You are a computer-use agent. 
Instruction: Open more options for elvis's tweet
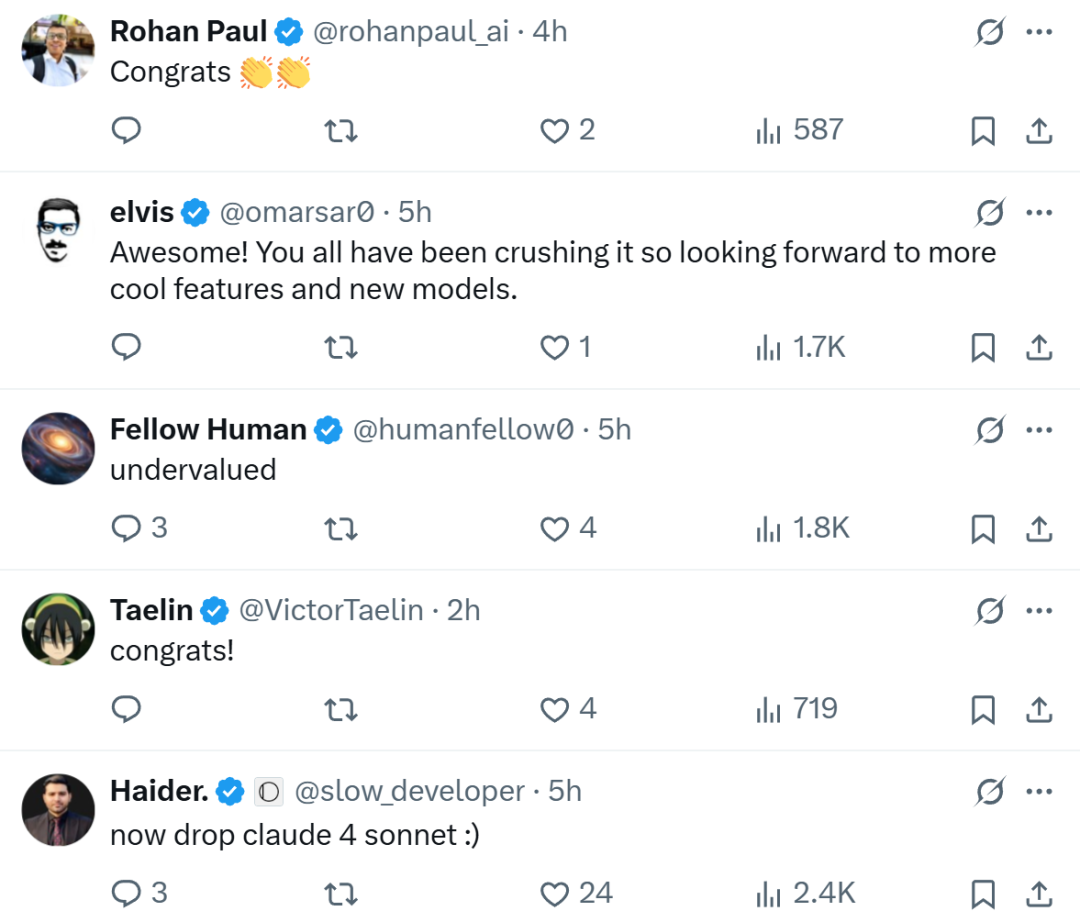click(1040, 212)
